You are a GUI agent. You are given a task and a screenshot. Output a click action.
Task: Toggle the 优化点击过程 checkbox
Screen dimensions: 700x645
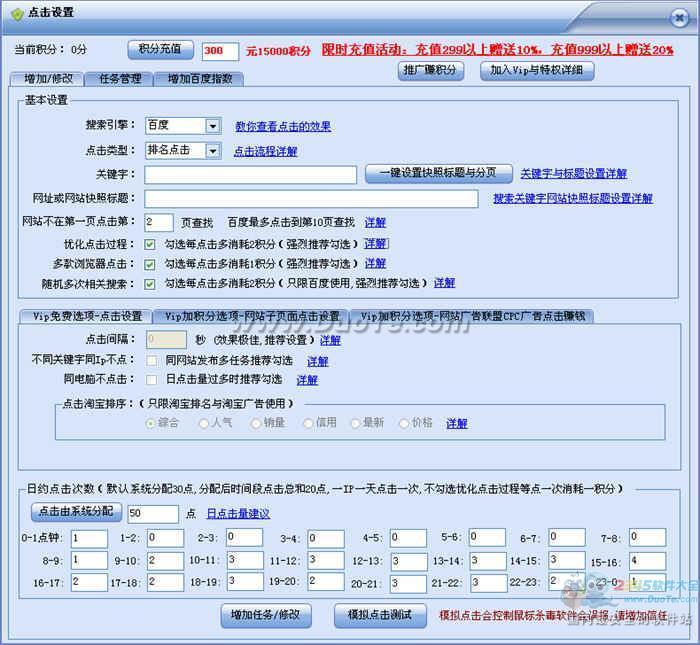(150, 243)
